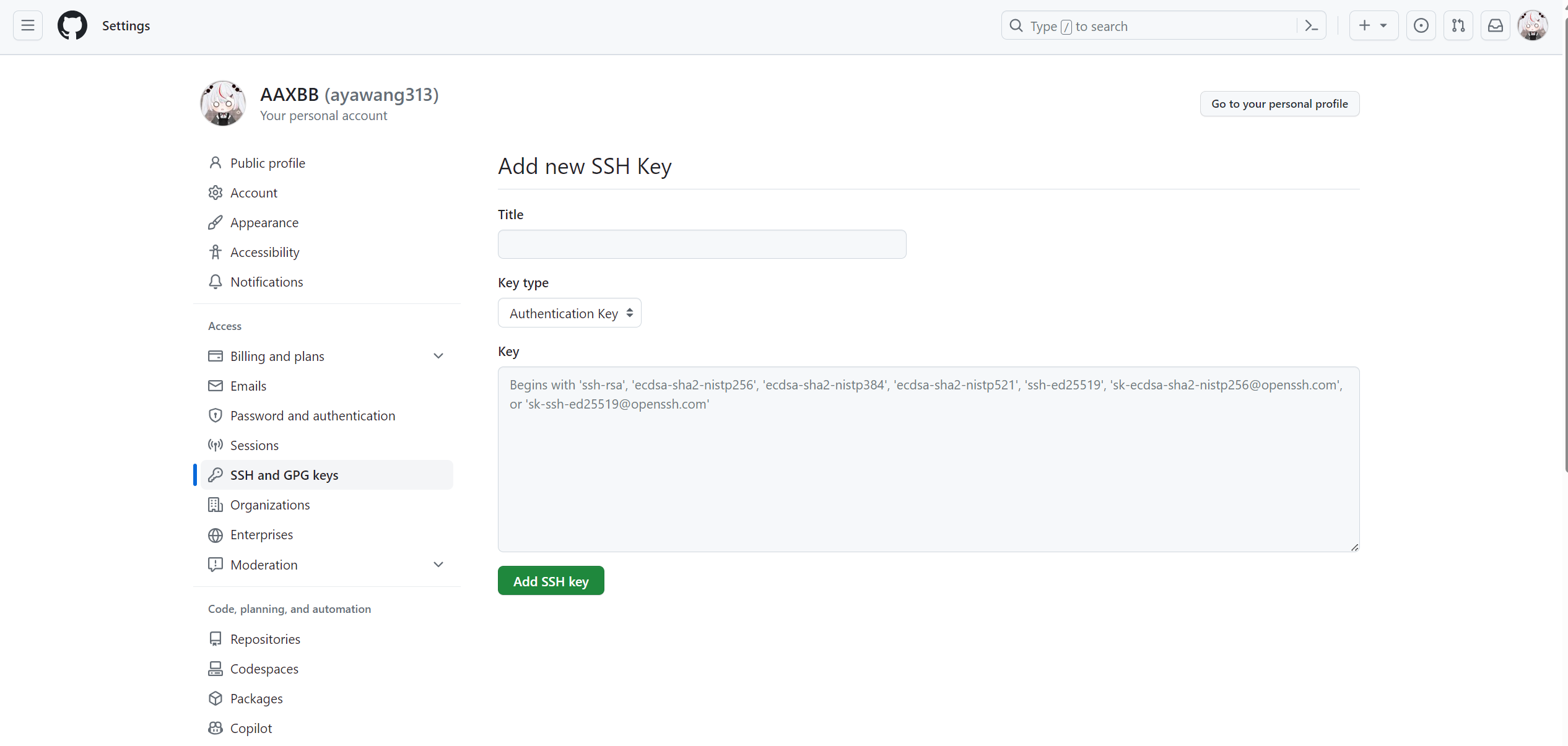Focus the Title input field
This screenshot has height=746, width=1568.
[x=701, y=245]
